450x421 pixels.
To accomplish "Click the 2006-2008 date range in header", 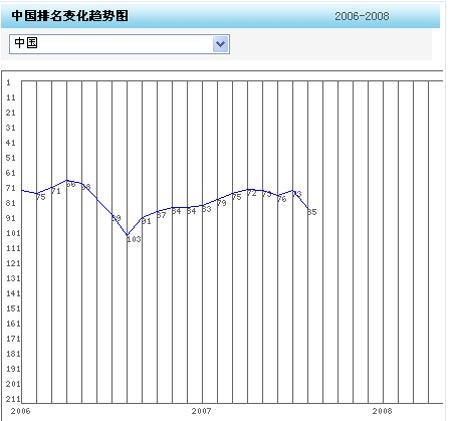I will [x=362, y=16].
